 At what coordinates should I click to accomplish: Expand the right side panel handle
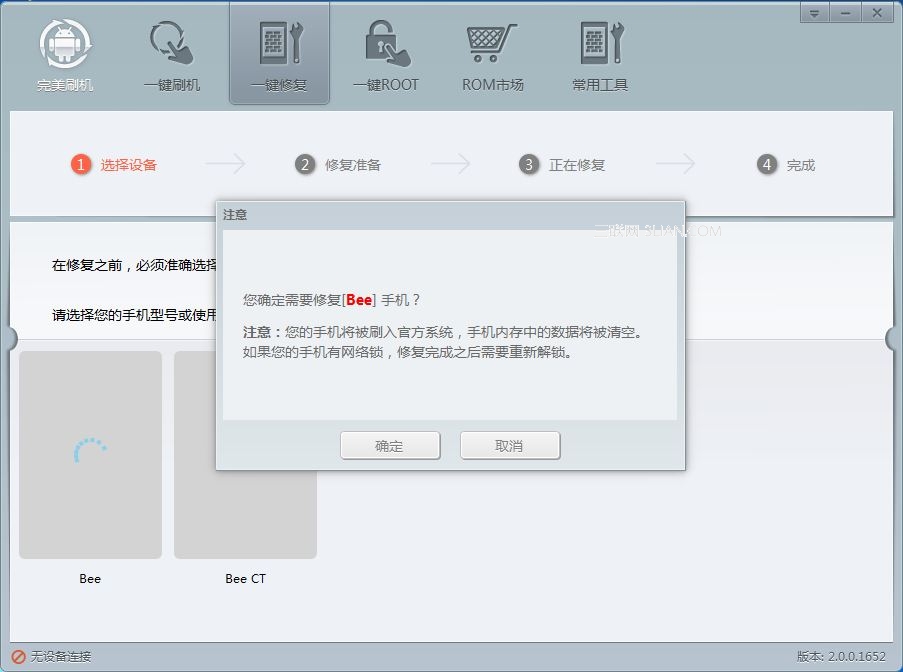coord(892,338)
